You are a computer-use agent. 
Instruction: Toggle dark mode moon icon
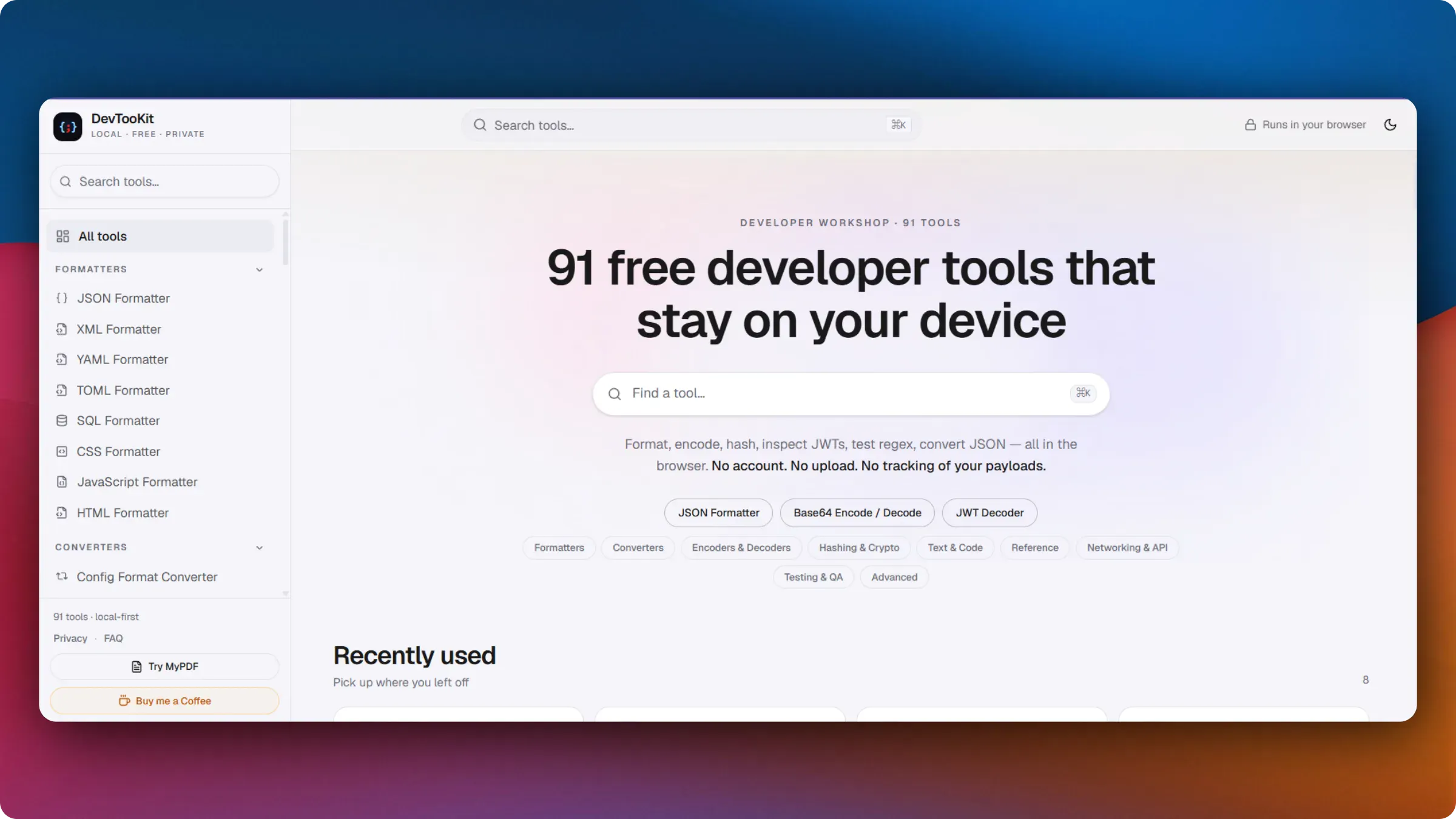(x=1390, y=125)
